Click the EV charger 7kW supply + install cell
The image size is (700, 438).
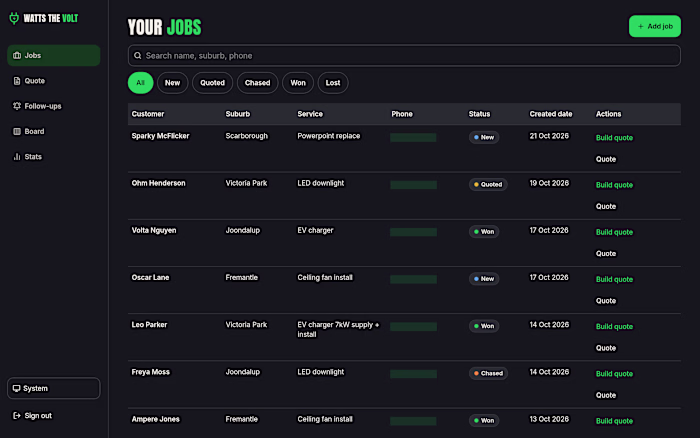338,330
